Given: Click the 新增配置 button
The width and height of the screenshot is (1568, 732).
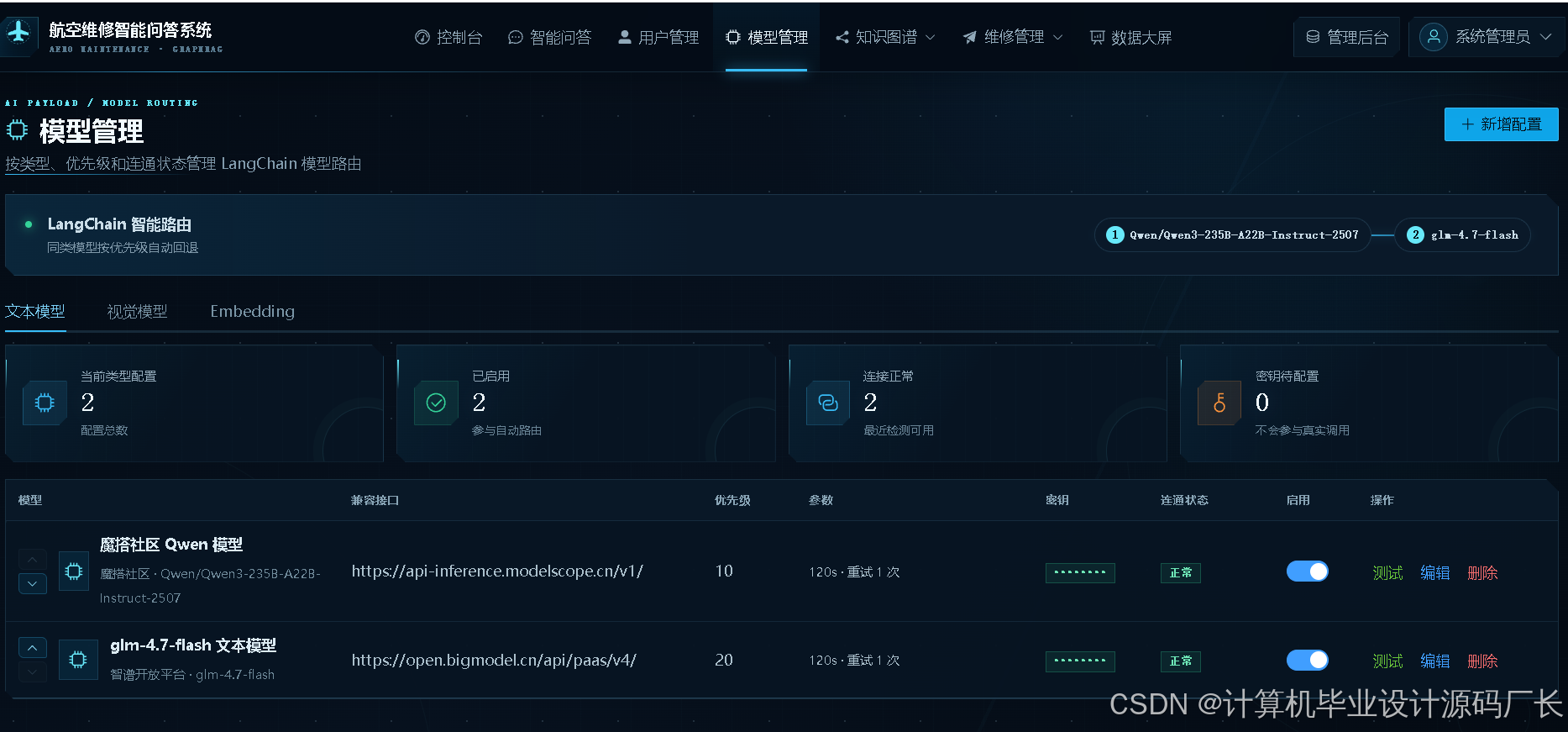Looking at the screenshot, I should [1502, 124].
